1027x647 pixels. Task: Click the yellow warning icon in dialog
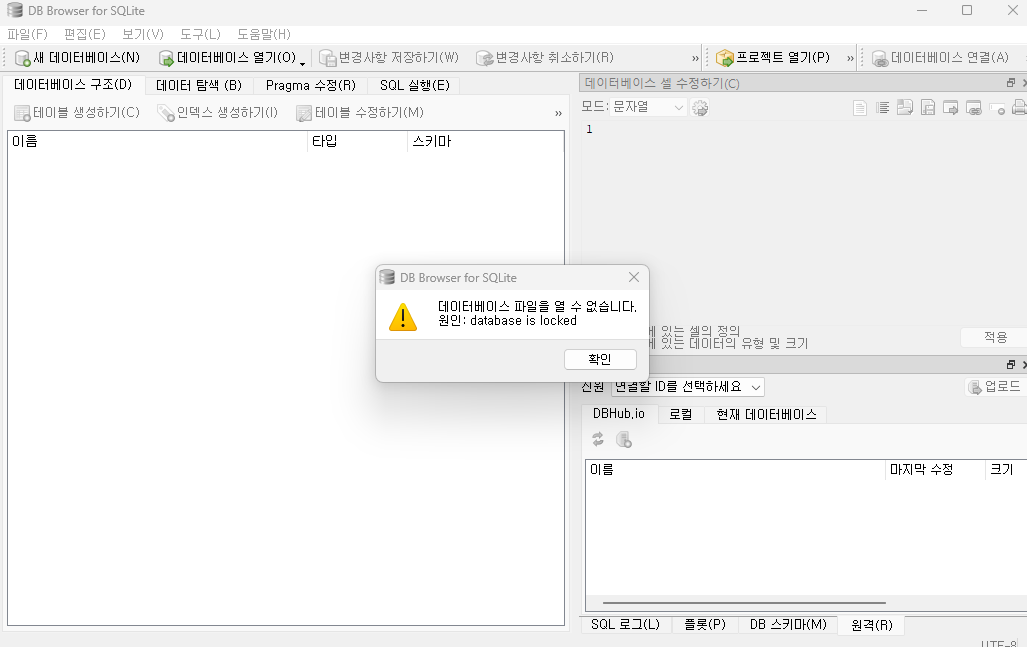tap(402, 316)
